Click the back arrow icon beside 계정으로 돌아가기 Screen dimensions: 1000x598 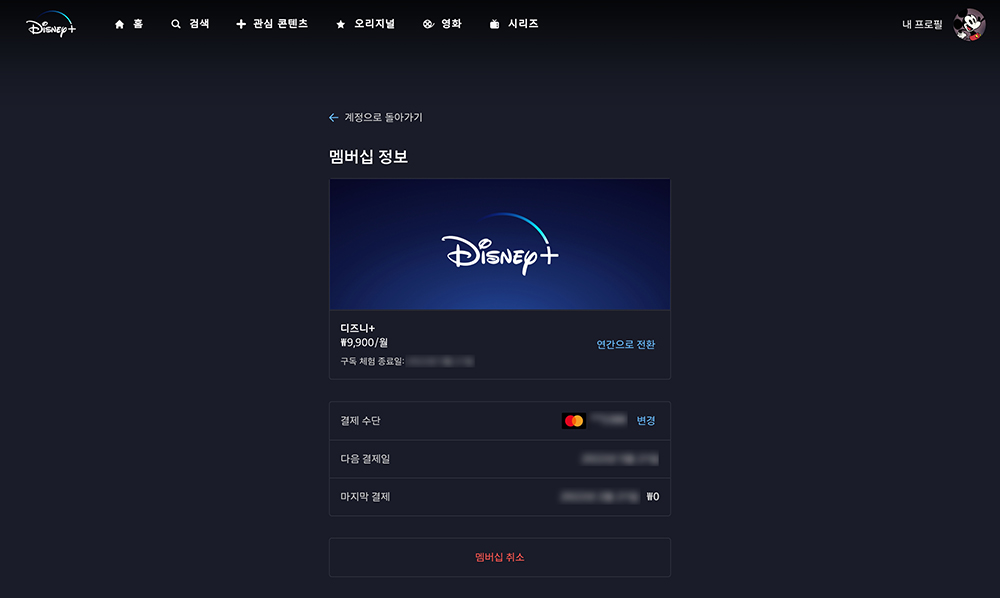pyautogui.click(x=334, y=117)
